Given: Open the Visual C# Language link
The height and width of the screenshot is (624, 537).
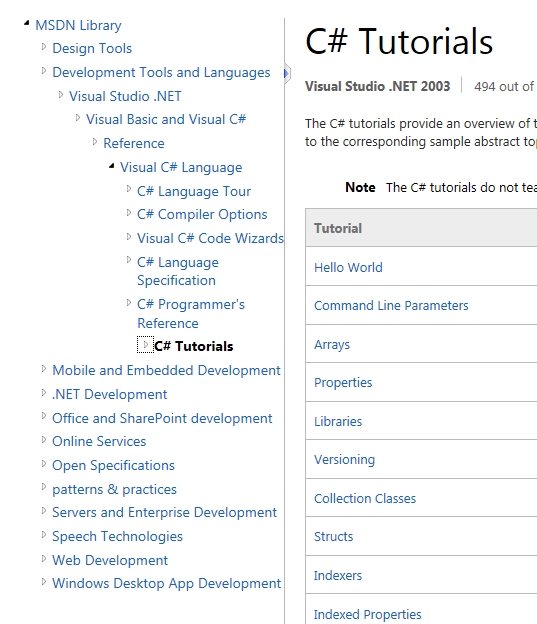Looking at the screenshot, I should point(181,168).
